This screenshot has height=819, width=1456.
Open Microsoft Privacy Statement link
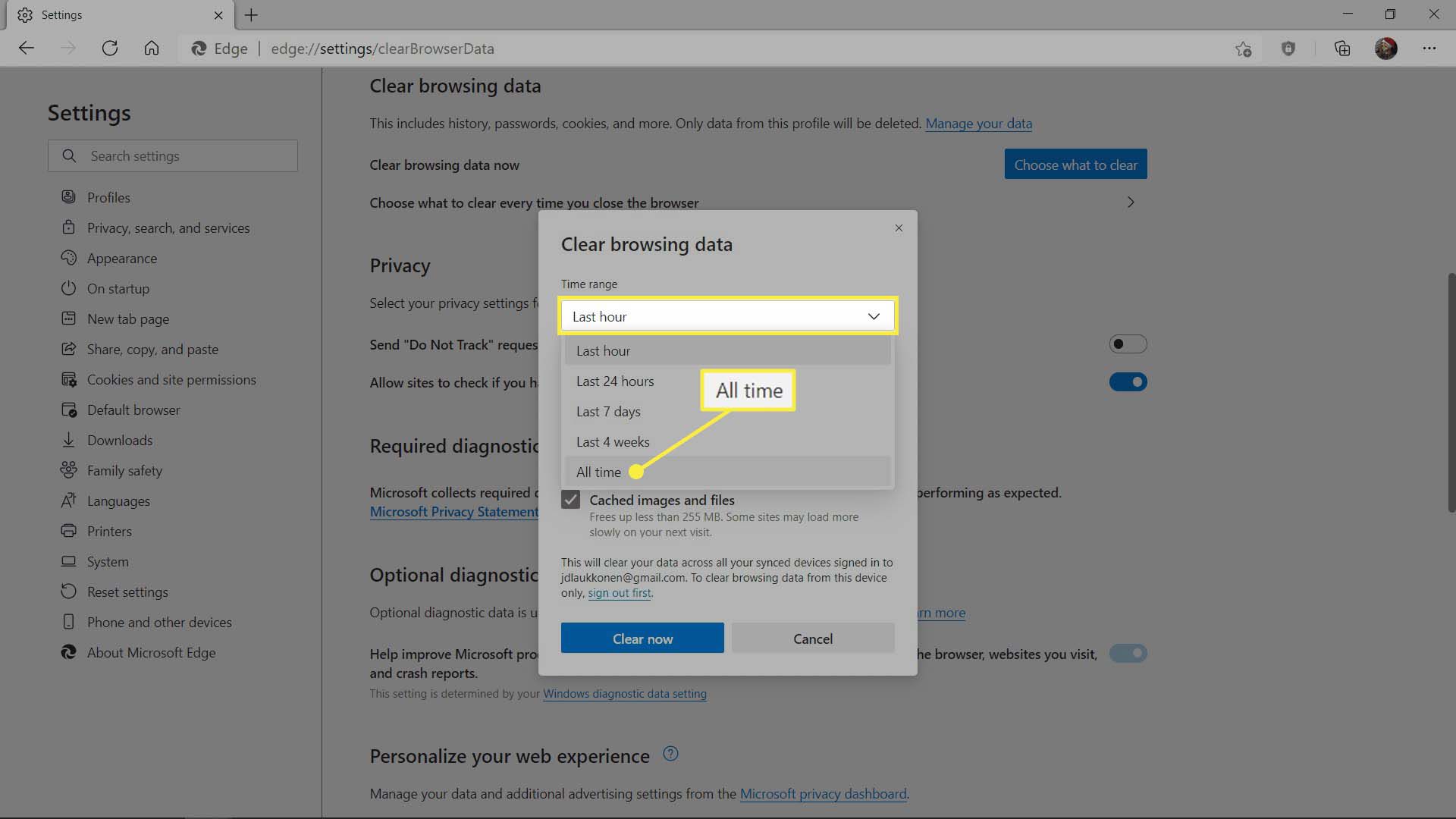454,512
